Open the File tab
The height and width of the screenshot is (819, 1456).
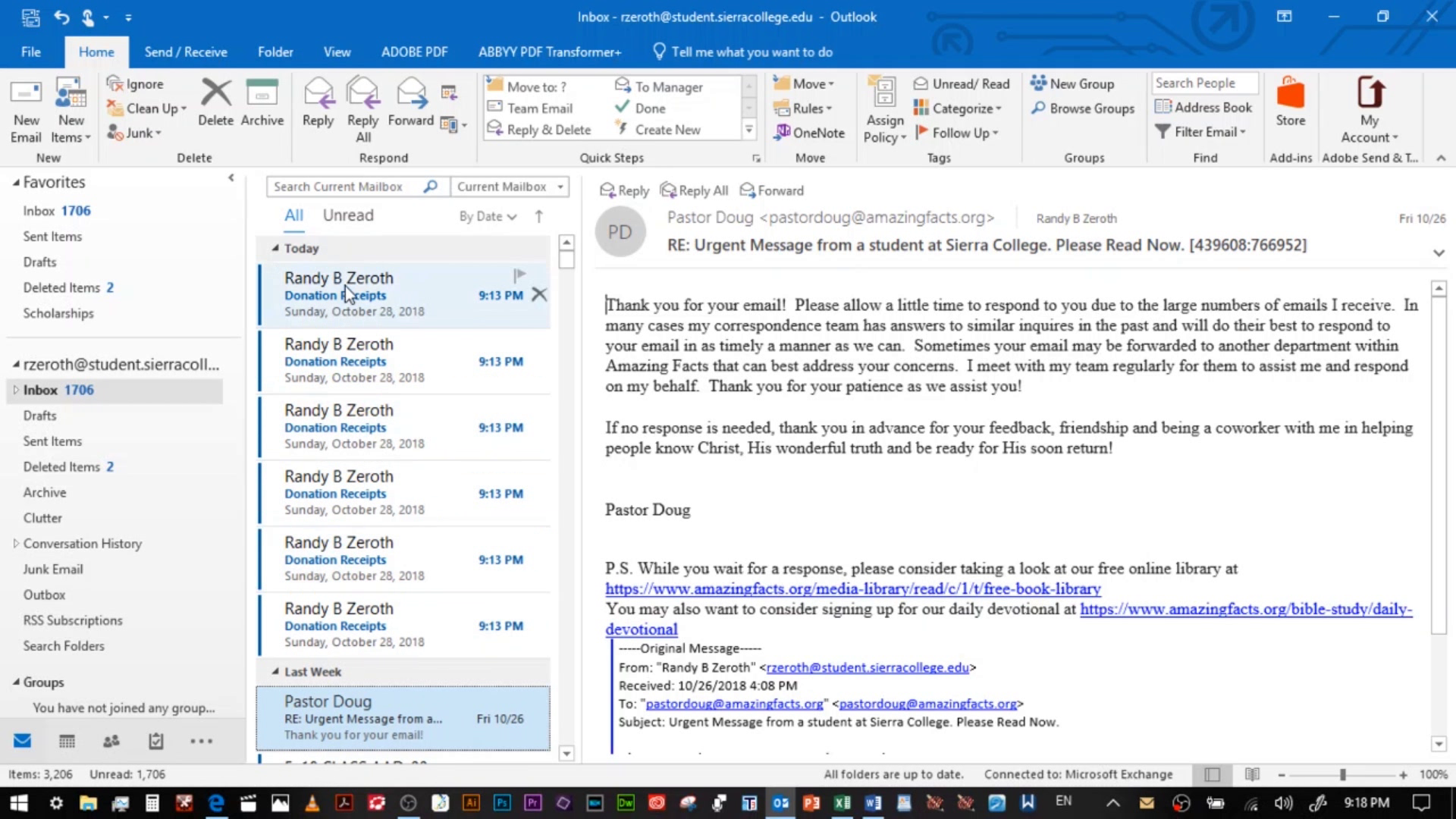(x=31, y=52)
